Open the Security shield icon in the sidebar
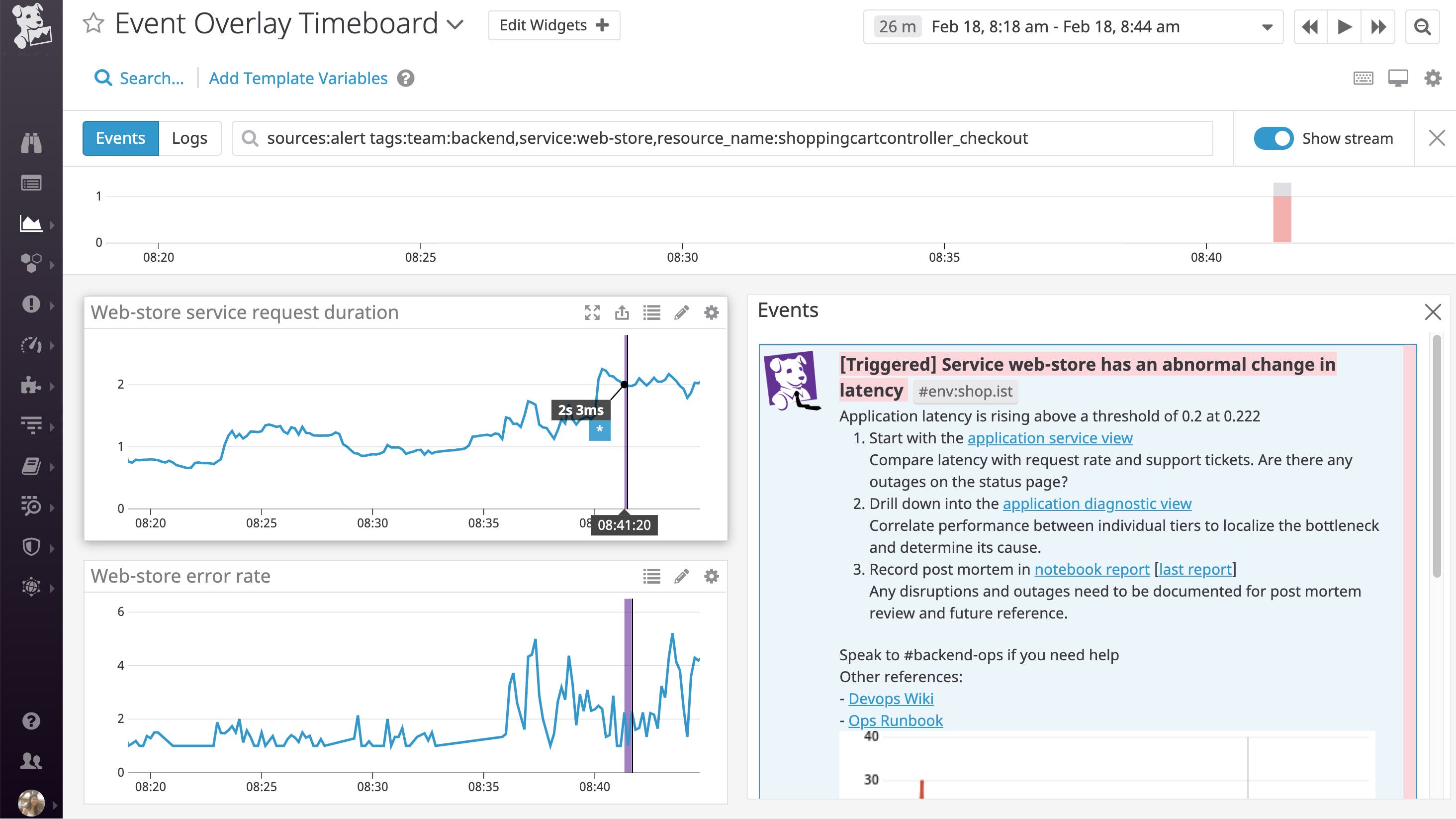Image resolution: width=1456 pixels, height=819 pixels. [32, 547]
